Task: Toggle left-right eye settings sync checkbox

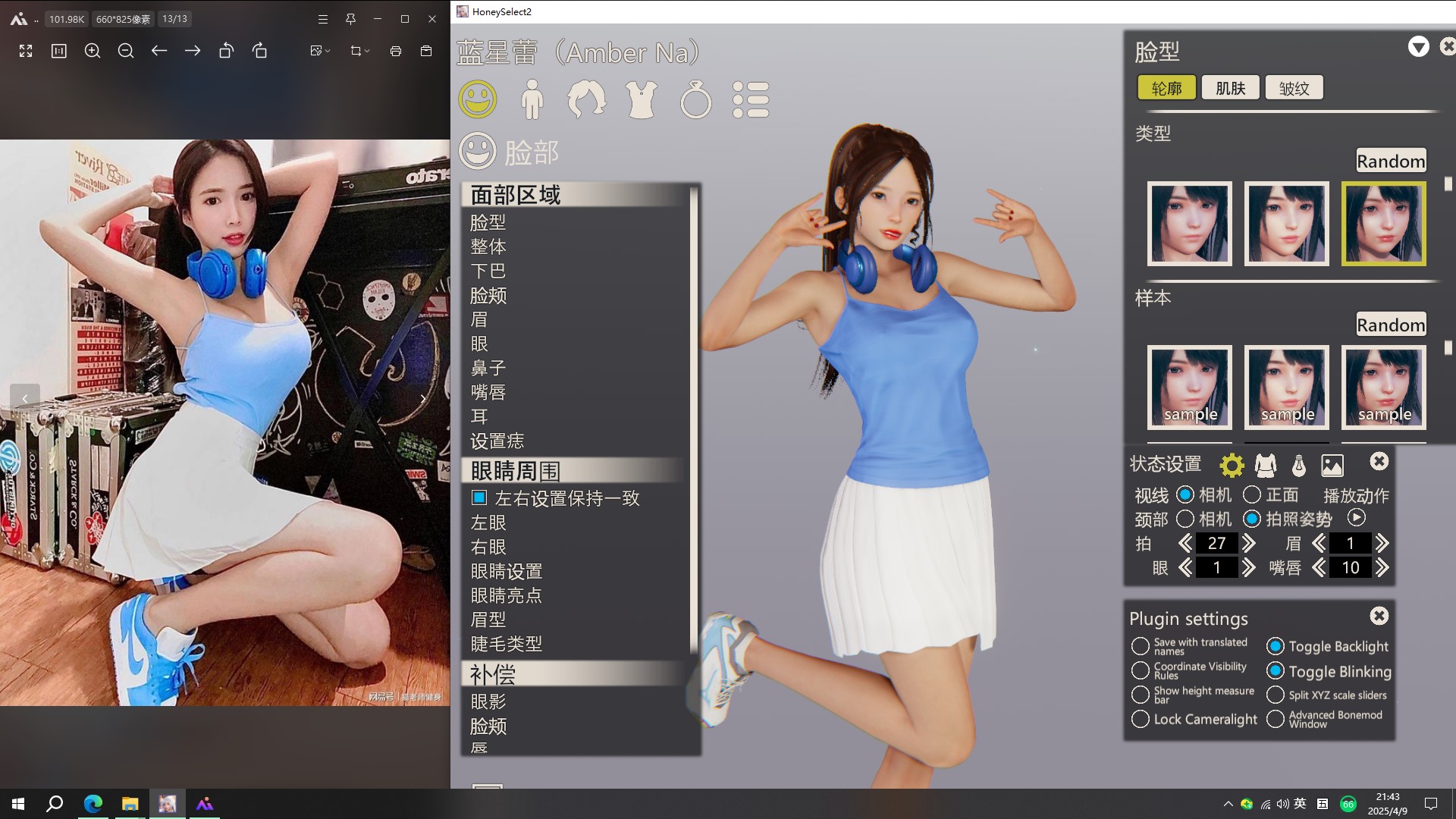Action: point(479,498)
